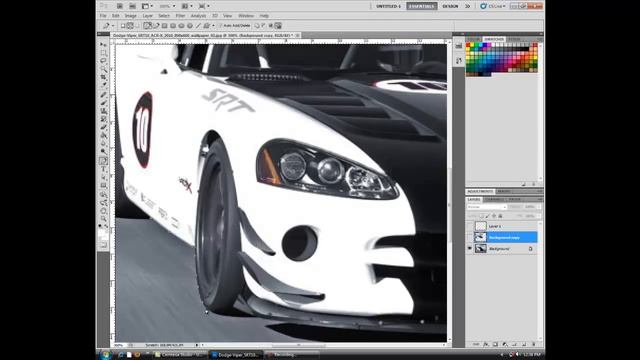The image size is (640, 360).
Task: Switch to the Essentials workspace
Action: 422,6
